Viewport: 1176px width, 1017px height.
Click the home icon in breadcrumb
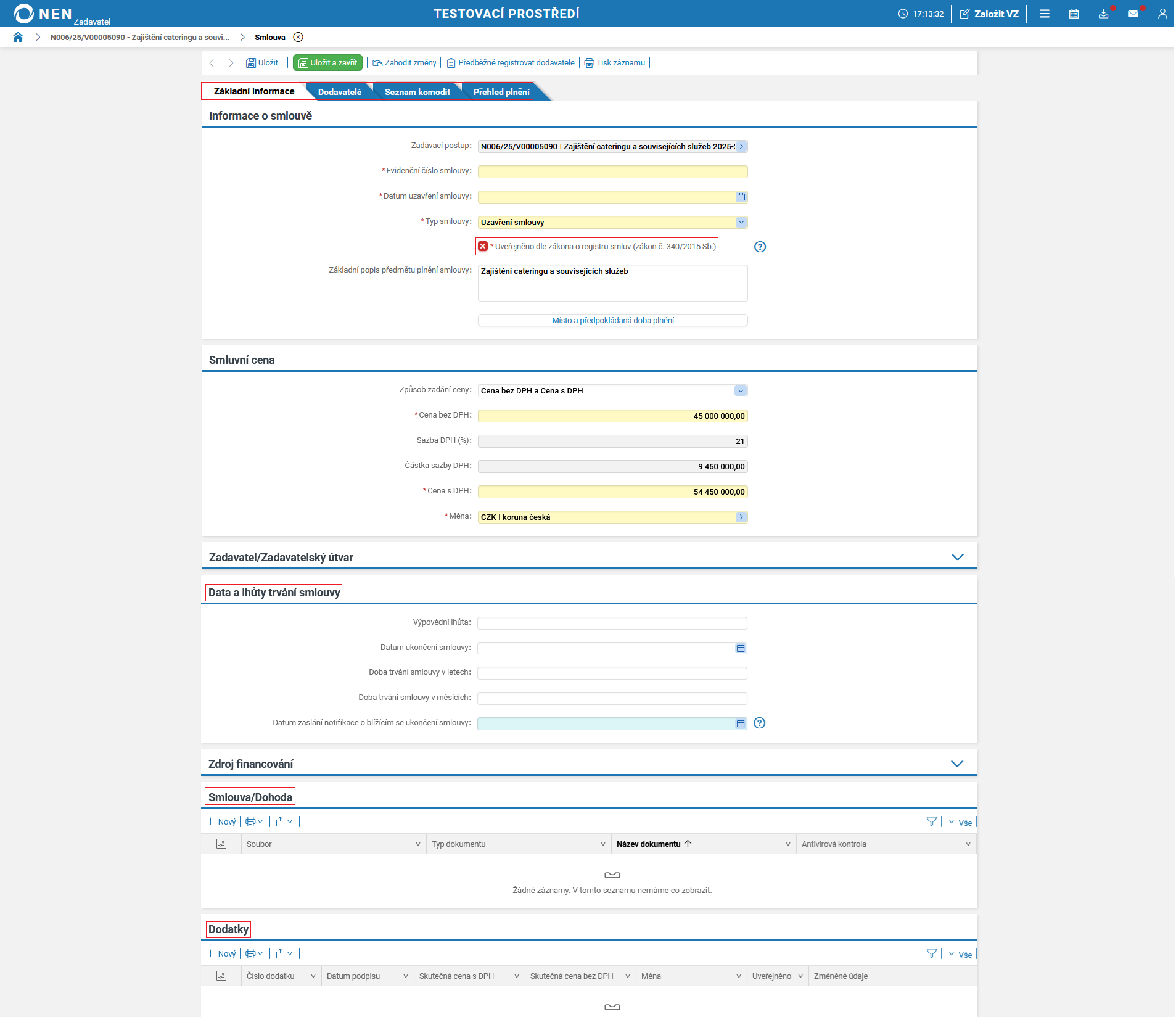[18, 37]
